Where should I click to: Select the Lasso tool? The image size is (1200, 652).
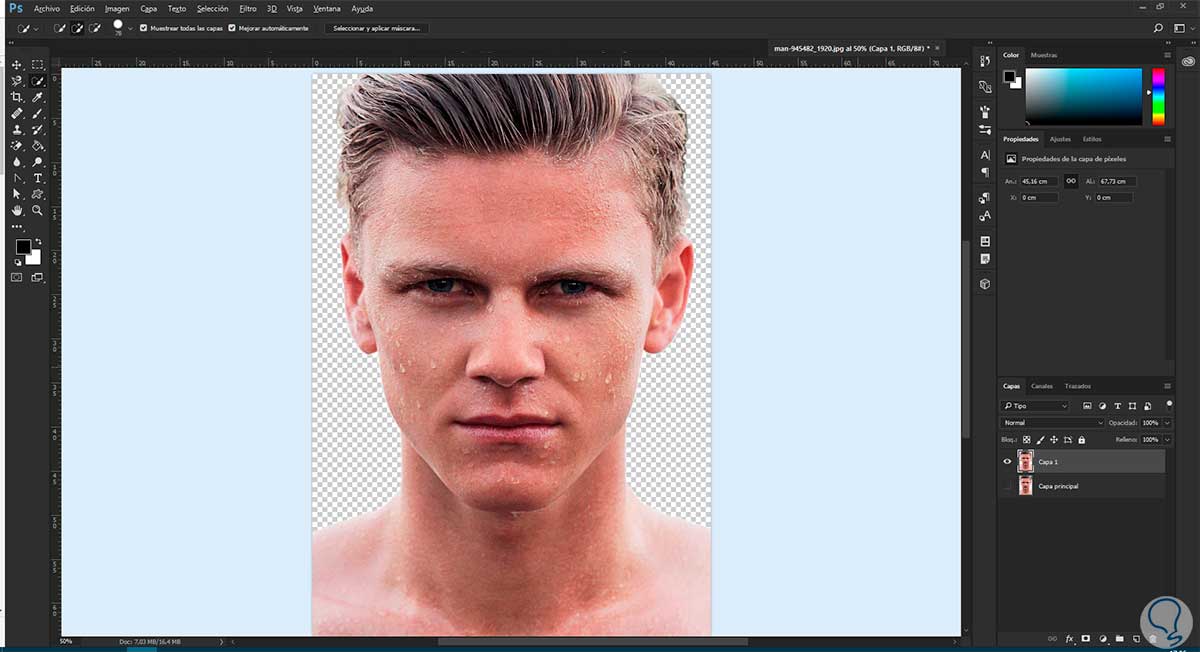tap(16, 81)
